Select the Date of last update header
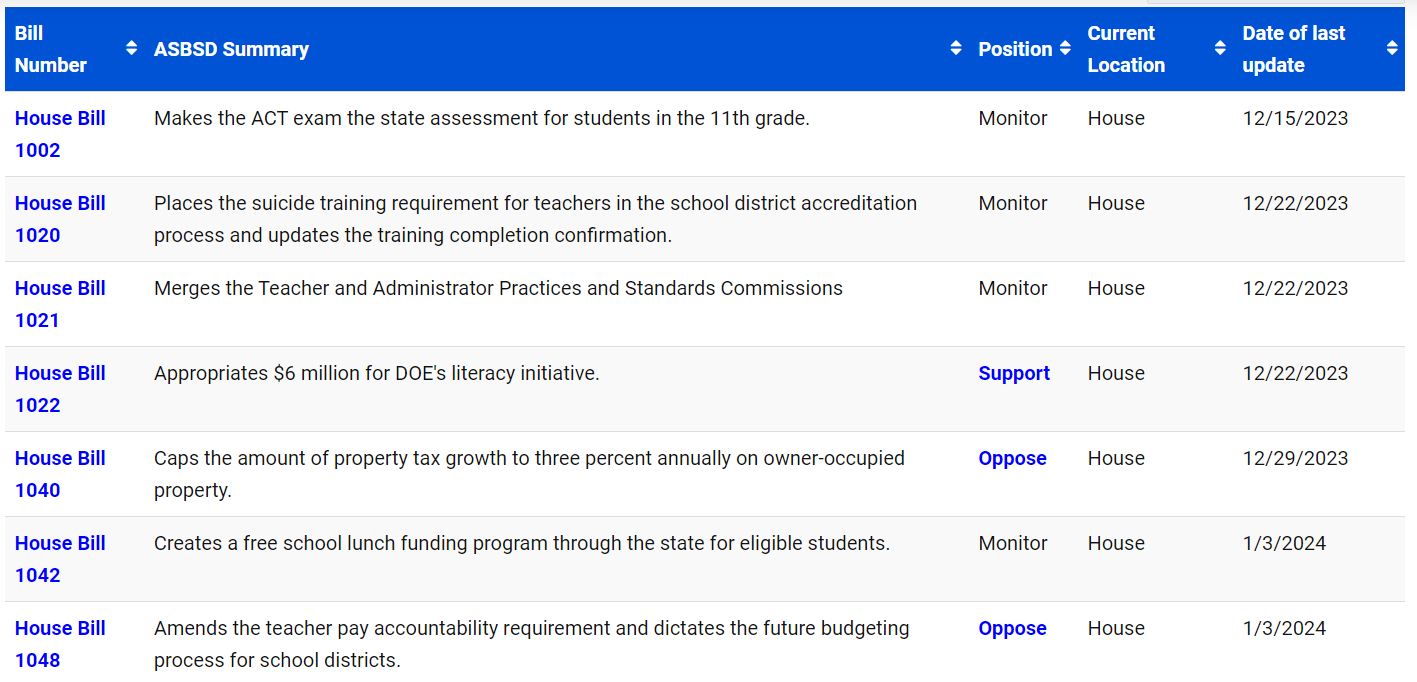This screenshot has width=1417, height=682. click(x=1294, y=49)
